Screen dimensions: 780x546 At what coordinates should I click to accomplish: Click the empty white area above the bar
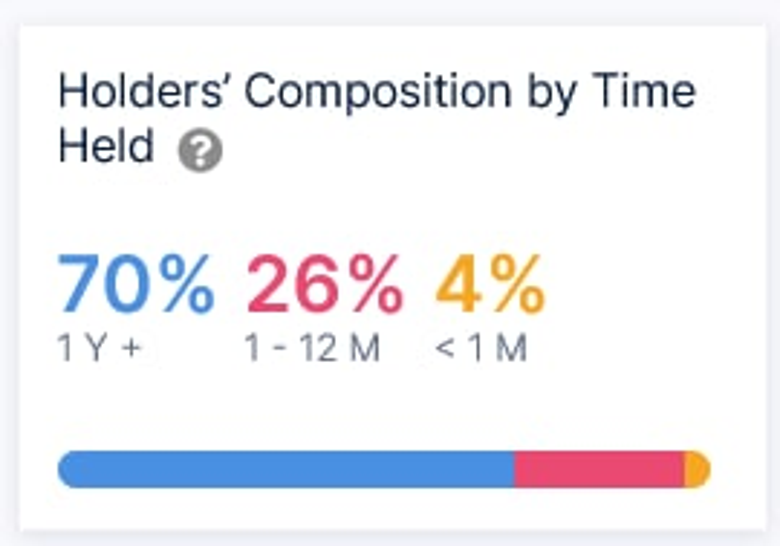click(x=390, y=410)
